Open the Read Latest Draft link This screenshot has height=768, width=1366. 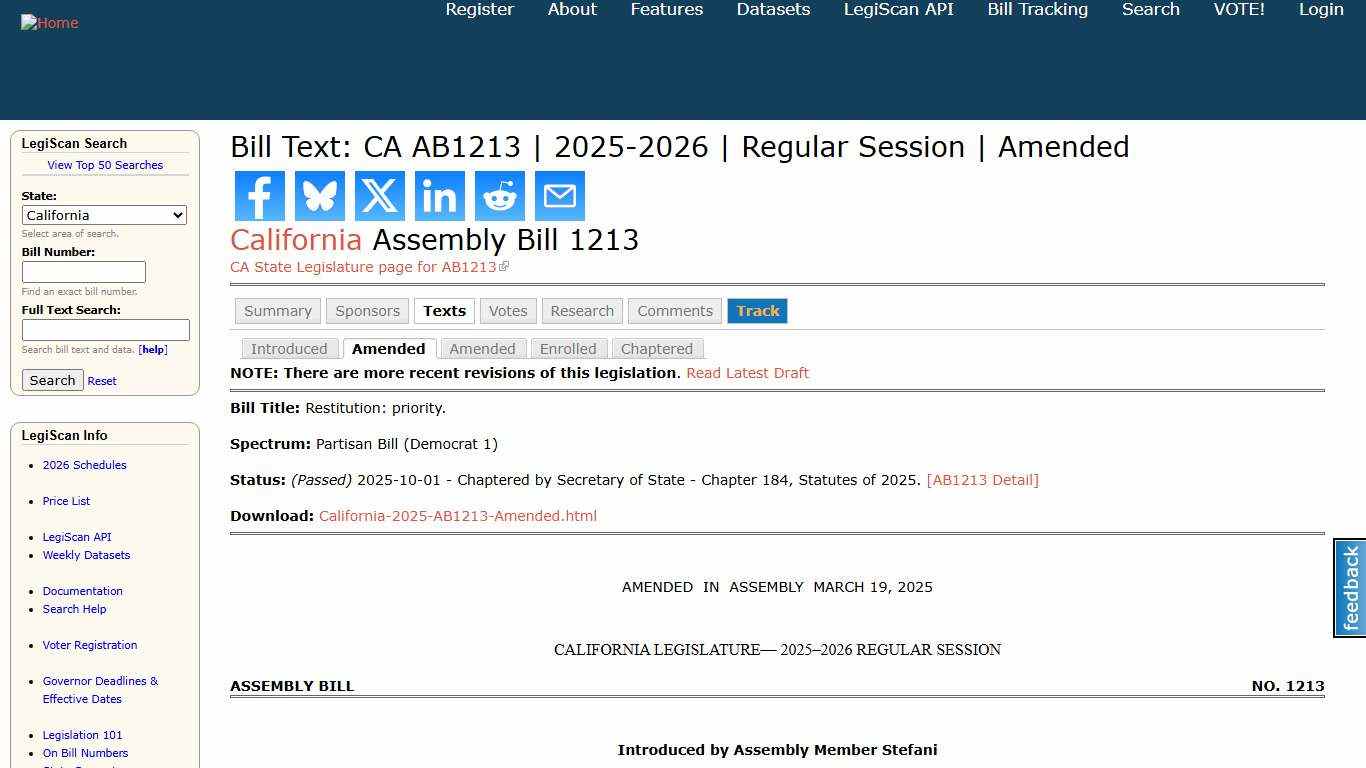pyautogui.click(x=747, y=373)
